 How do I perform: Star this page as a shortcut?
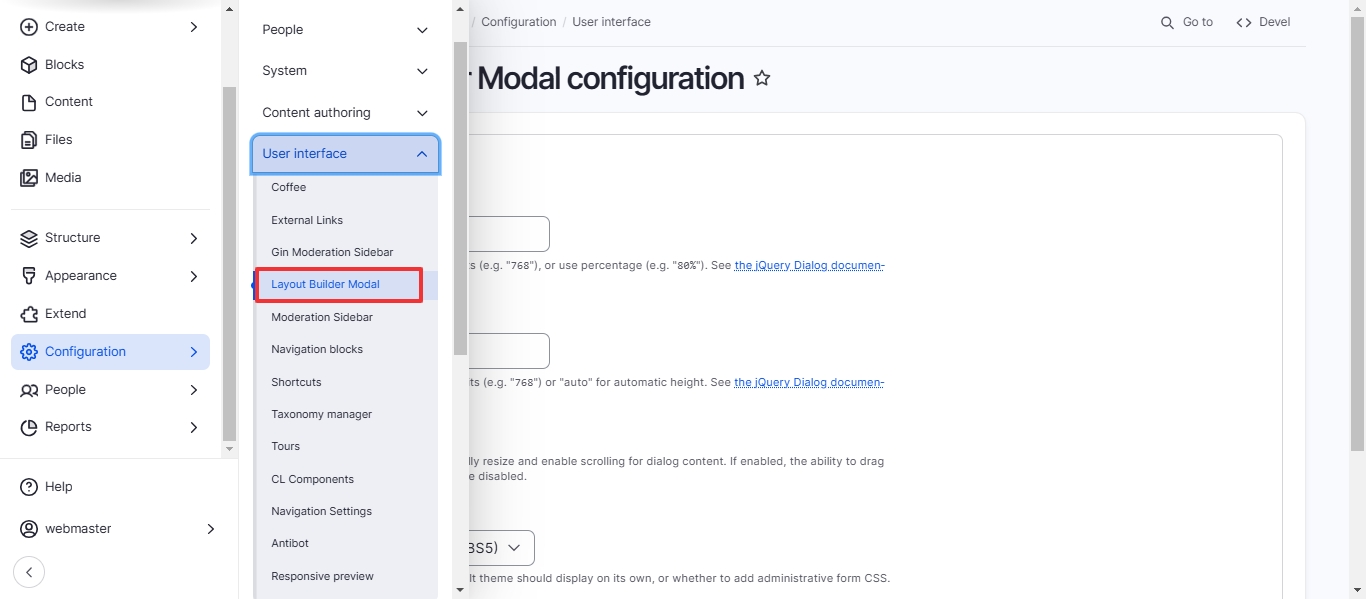[762, 78]
